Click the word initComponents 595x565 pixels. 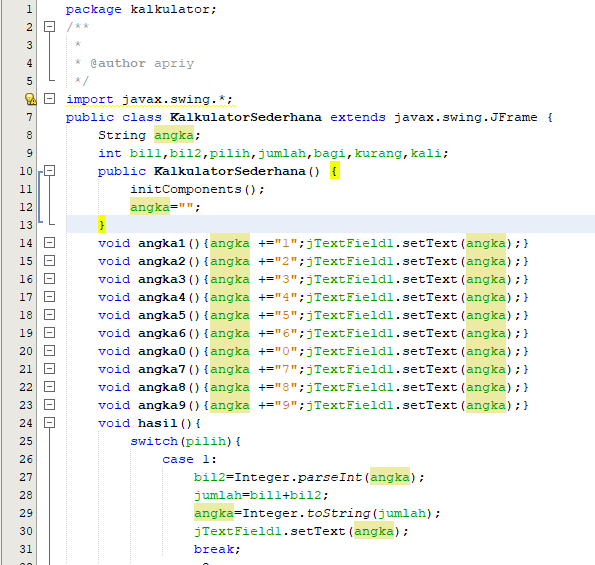tap(186, 189)
